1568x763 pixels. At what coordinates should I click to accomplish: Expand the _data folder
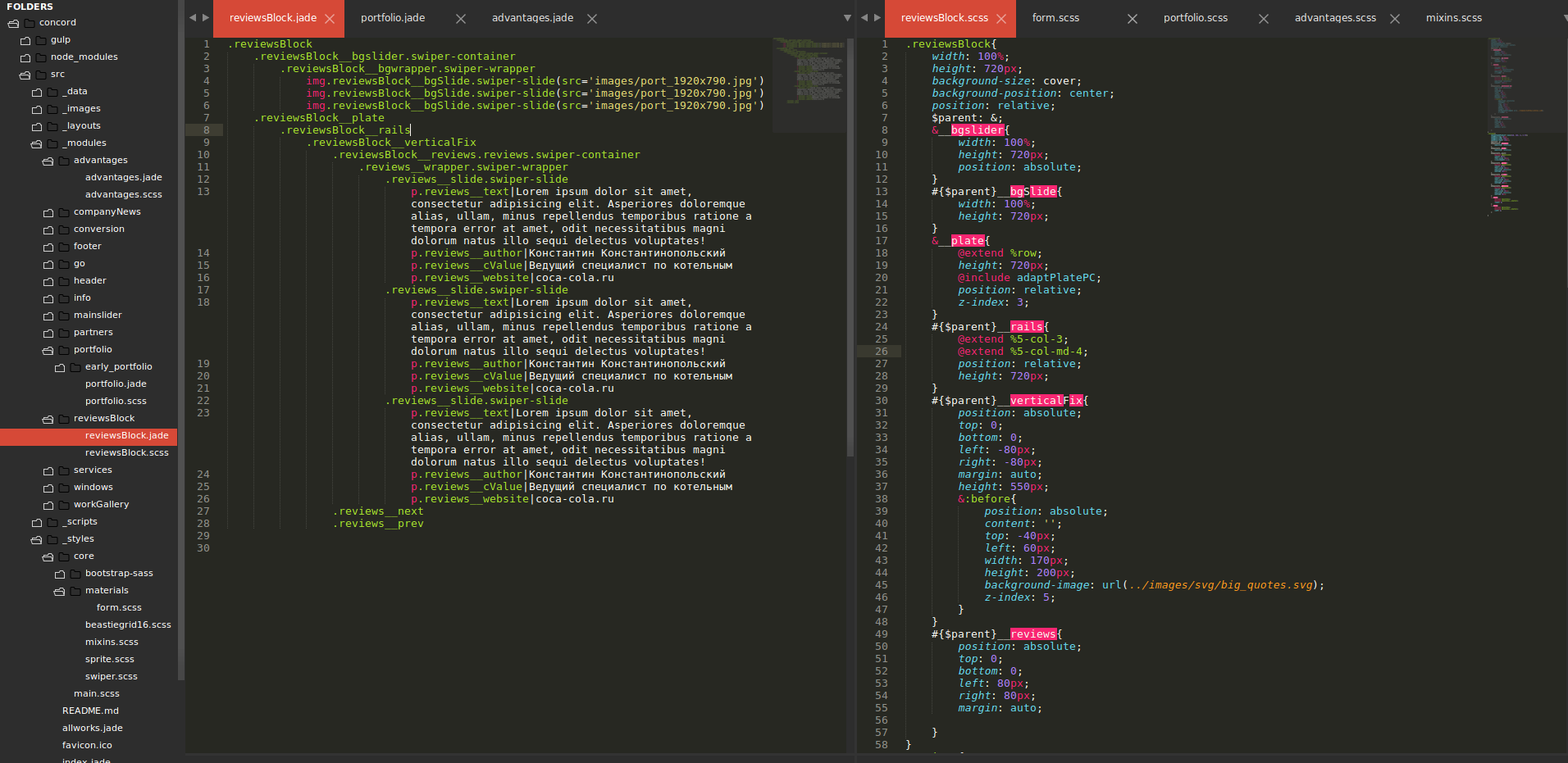(x=36, y=92)
